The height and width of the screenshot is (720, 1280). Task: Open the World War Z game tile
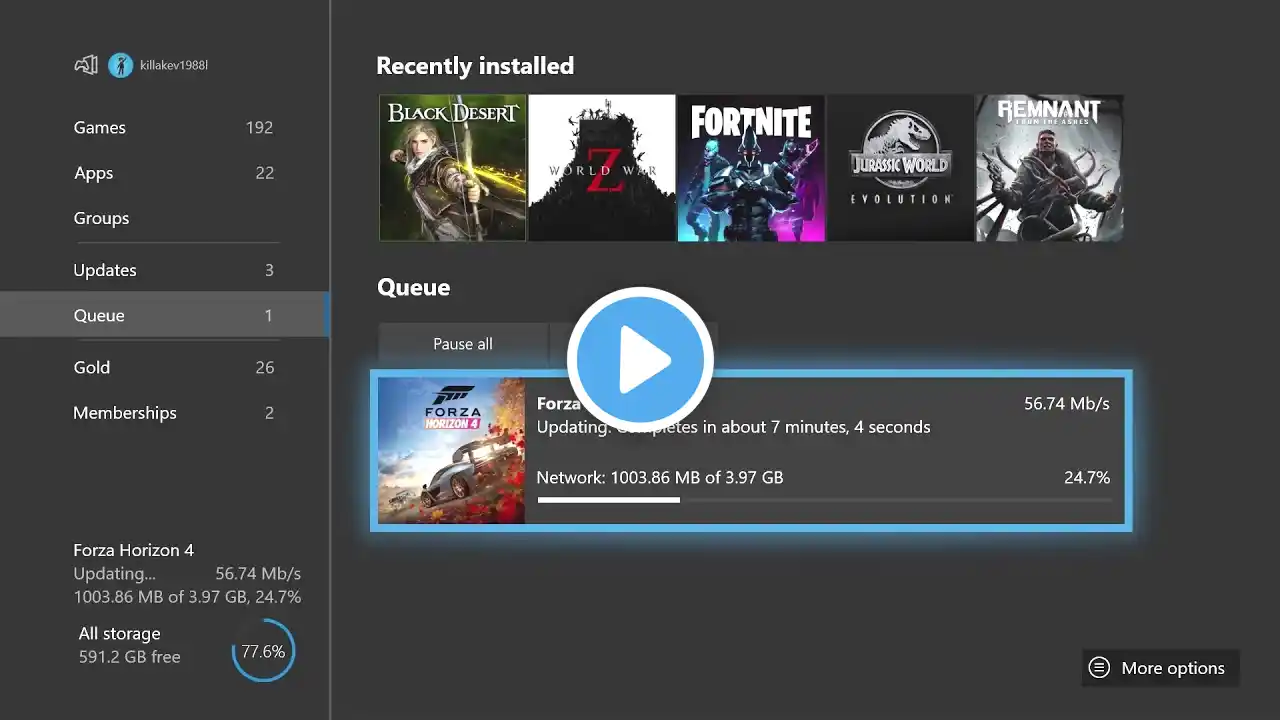tap(601, 168)
